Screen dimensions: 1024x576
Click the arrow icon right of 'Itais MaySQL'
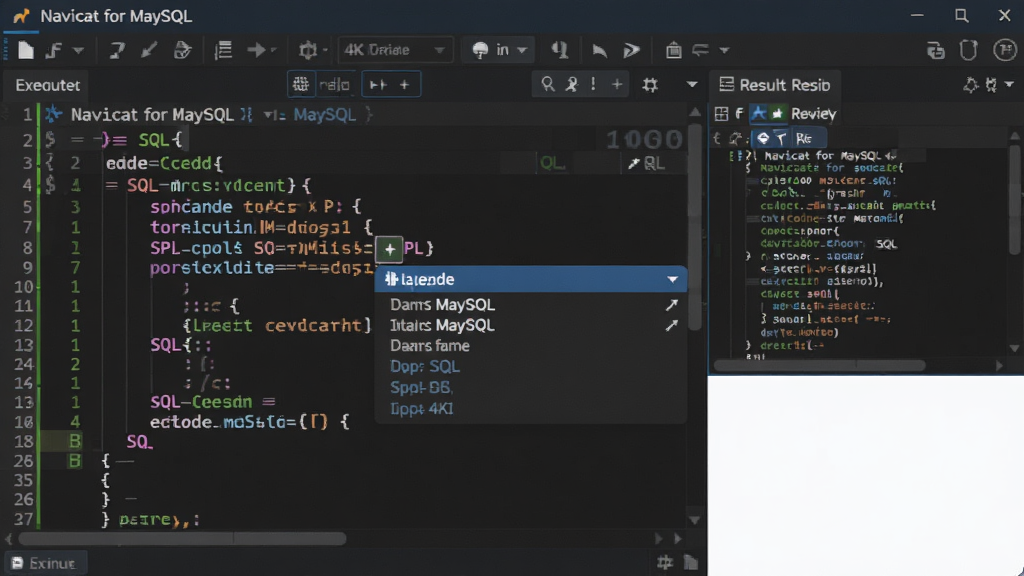coord(671,325)
